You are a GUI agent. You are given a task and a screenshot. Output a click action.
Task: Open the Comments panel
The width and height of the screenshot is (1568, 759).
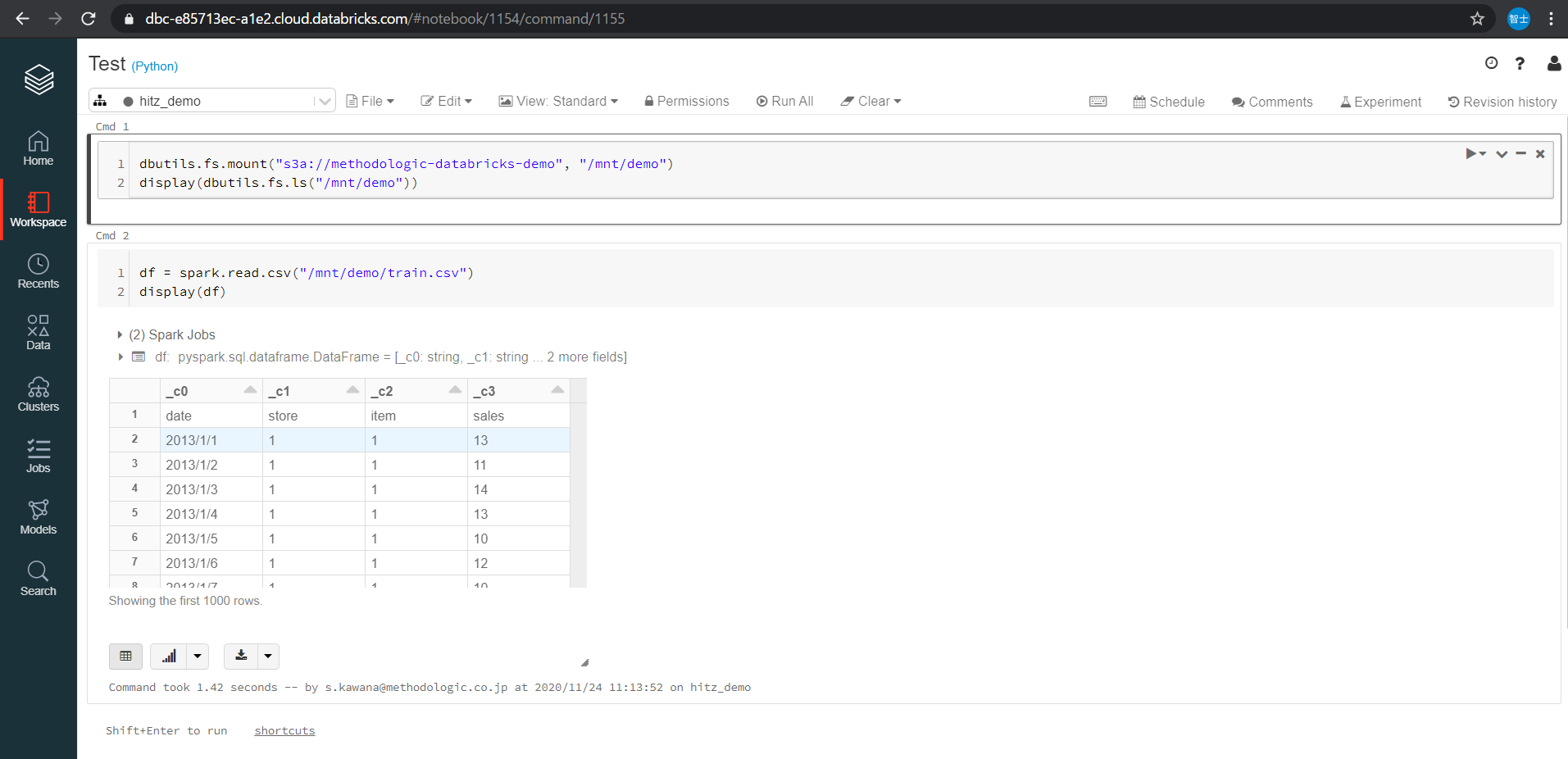pos(1272,102)
